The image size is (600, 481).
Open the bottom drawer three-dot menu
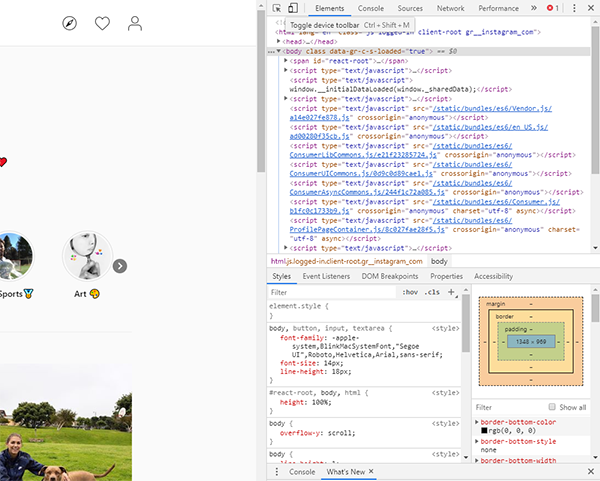tap(277, 472)
